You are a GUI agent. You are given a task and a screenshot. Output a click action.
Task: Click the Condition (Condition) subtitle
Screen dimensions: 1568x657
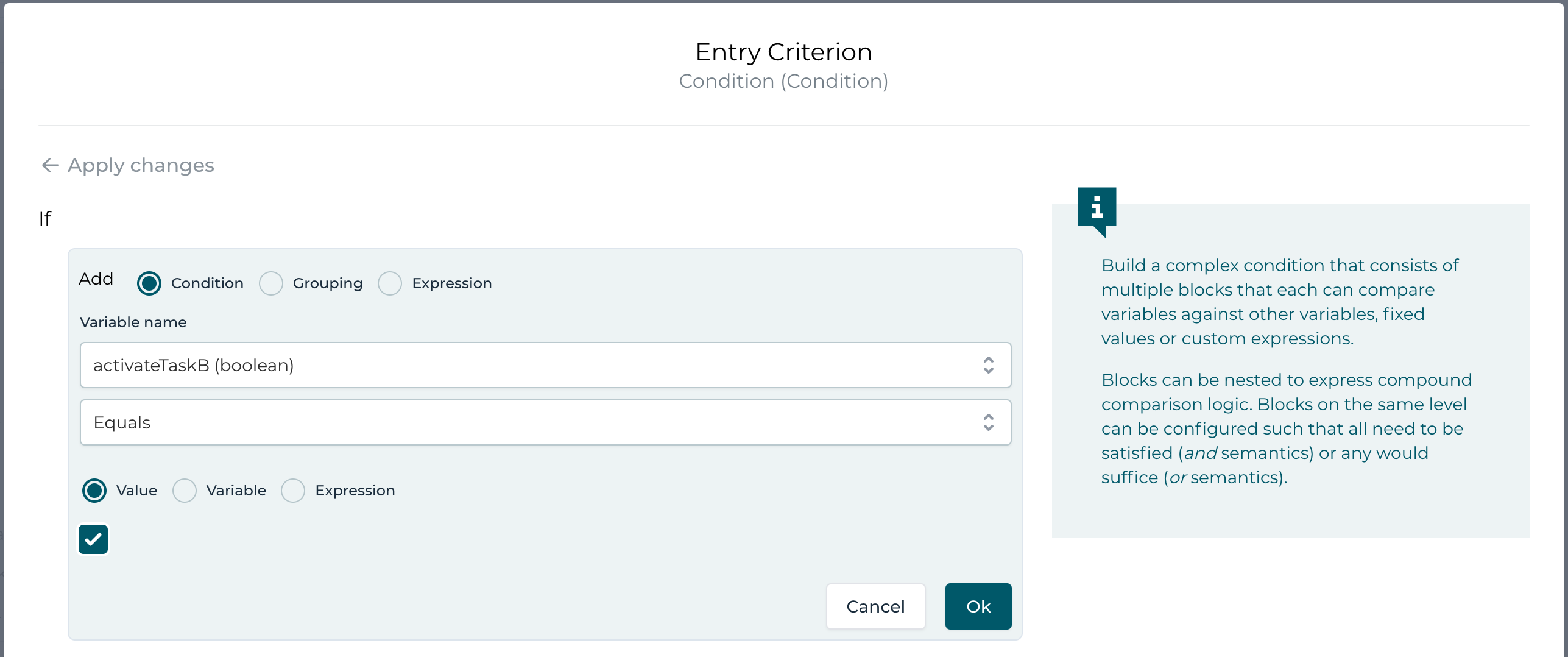tap(783, 81)
